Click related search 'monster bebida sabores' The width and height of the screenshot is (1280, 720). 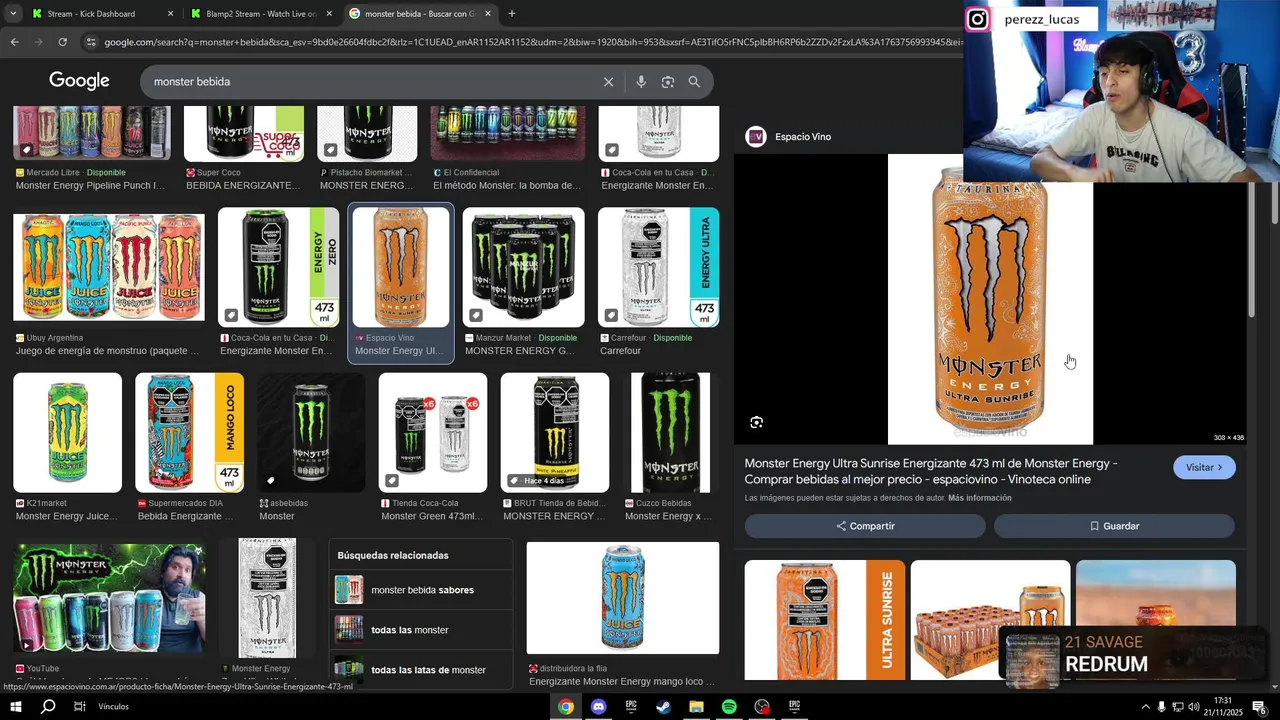[x=421, y=590]
